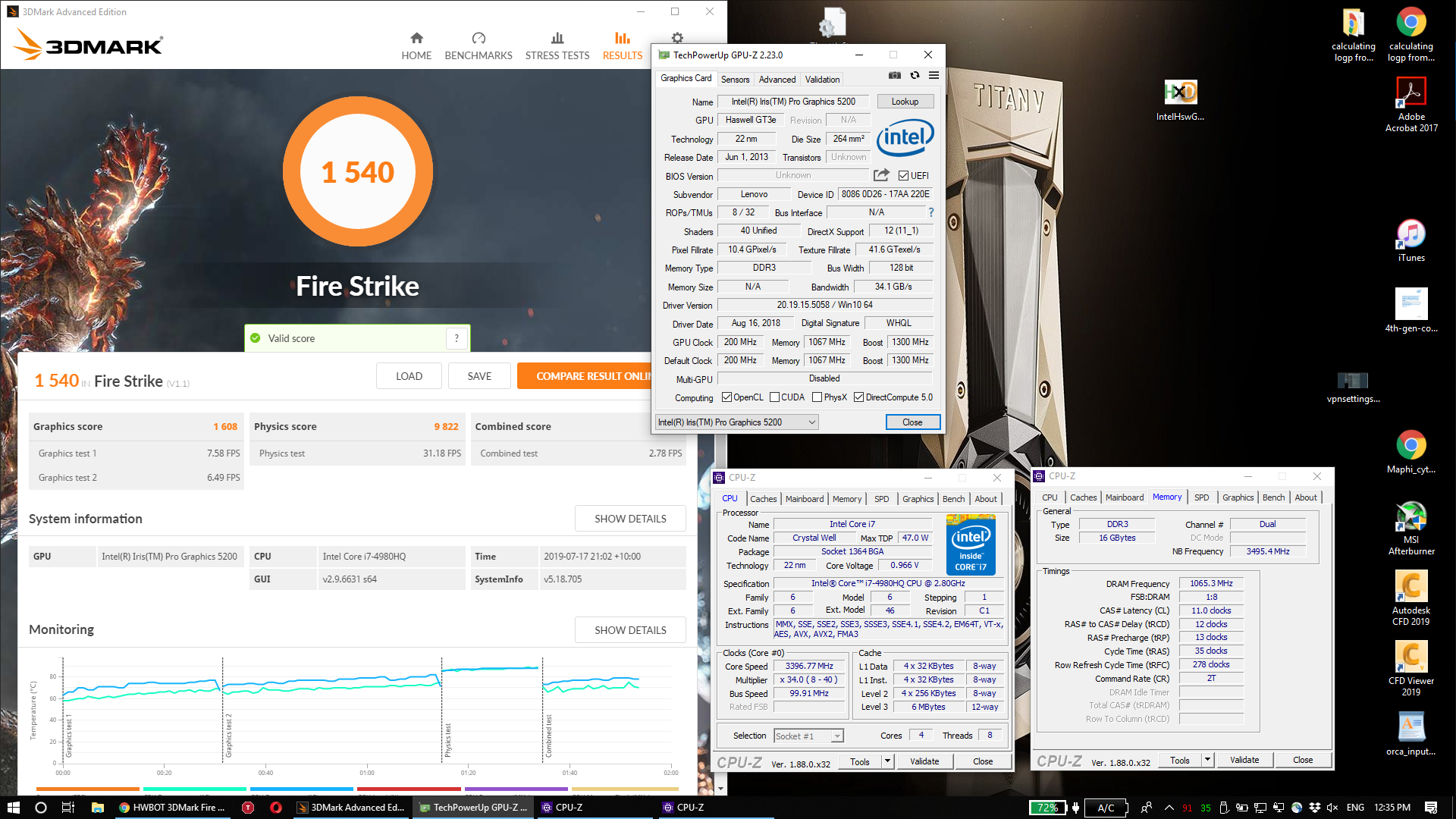Open the 3DMark Results section
The height and width of the screenshot is (819, 1456).
pos(623,46)
